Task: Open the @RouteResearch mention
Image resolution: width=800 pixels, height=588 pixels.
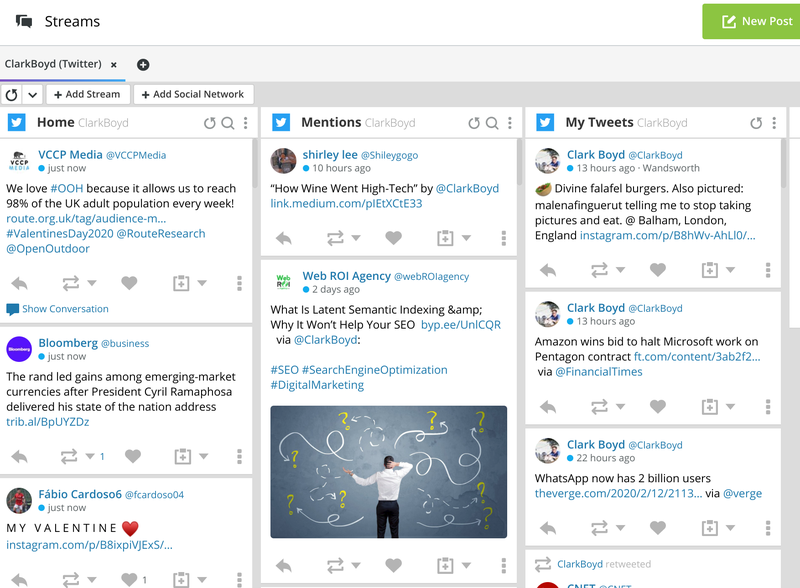Action: 161,234
